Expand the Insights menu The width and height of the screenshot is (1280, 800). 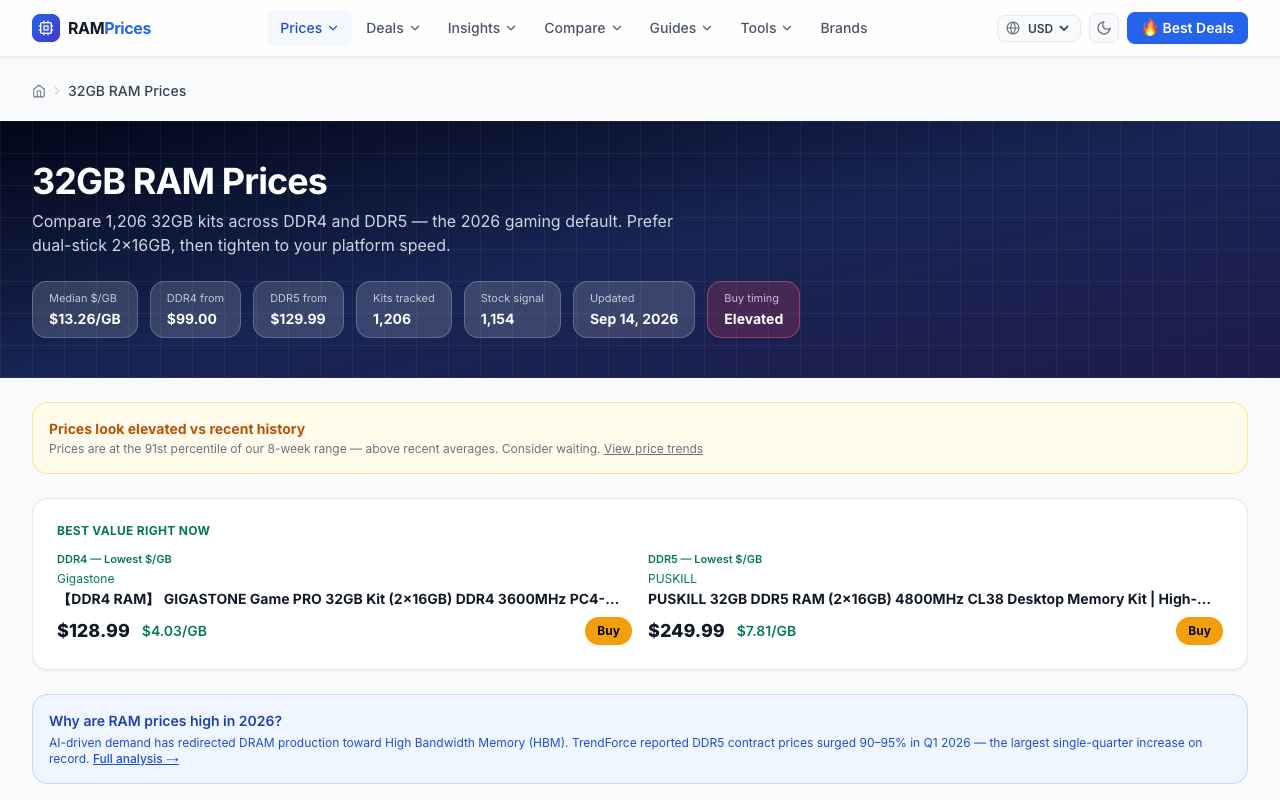(x=482, y=28)
